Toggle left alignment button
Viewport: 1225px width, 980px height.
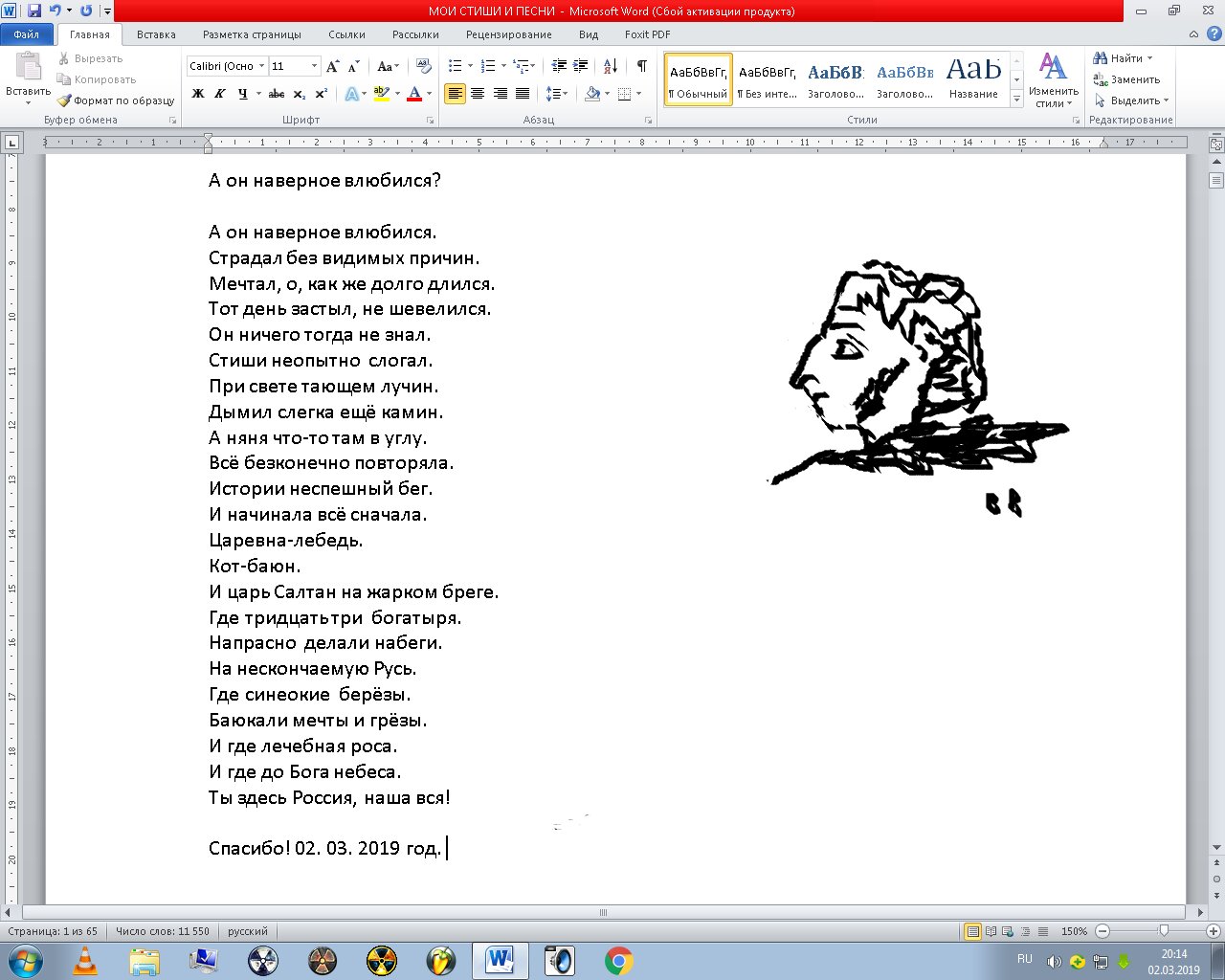455,94
